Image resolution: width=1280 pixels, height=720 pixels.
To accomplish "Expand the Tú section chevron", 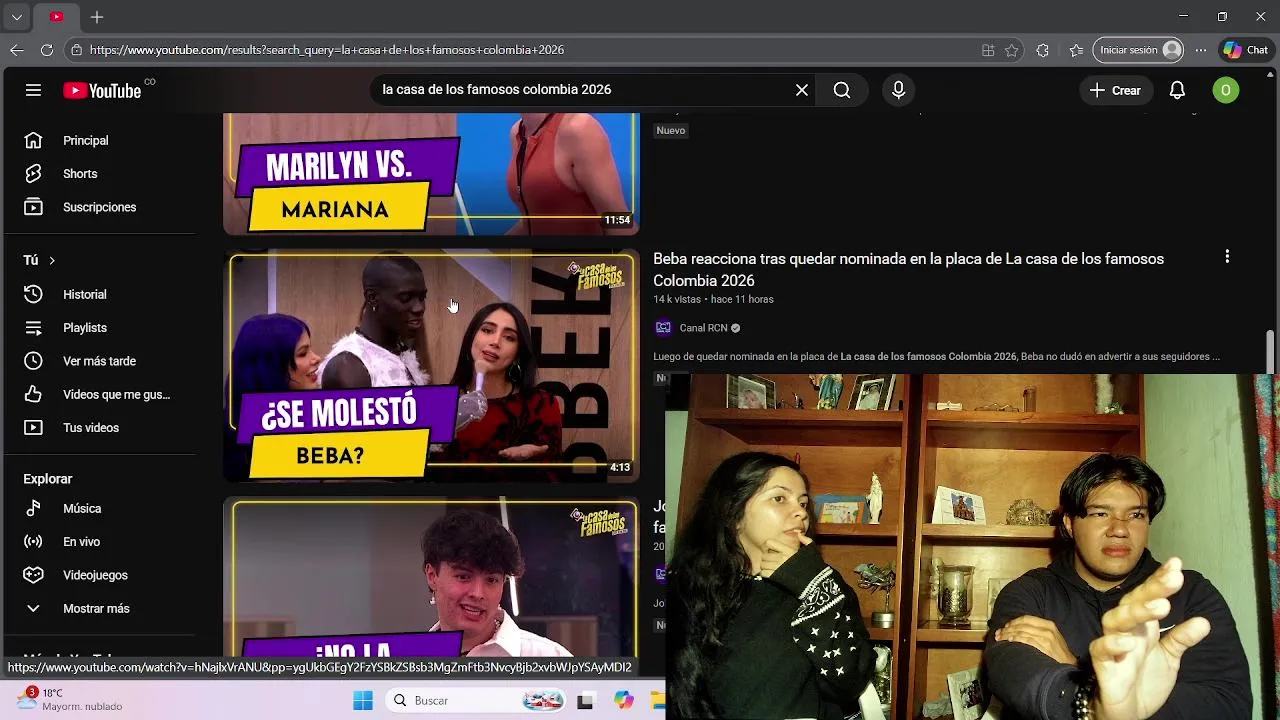I will pos(52,260).
